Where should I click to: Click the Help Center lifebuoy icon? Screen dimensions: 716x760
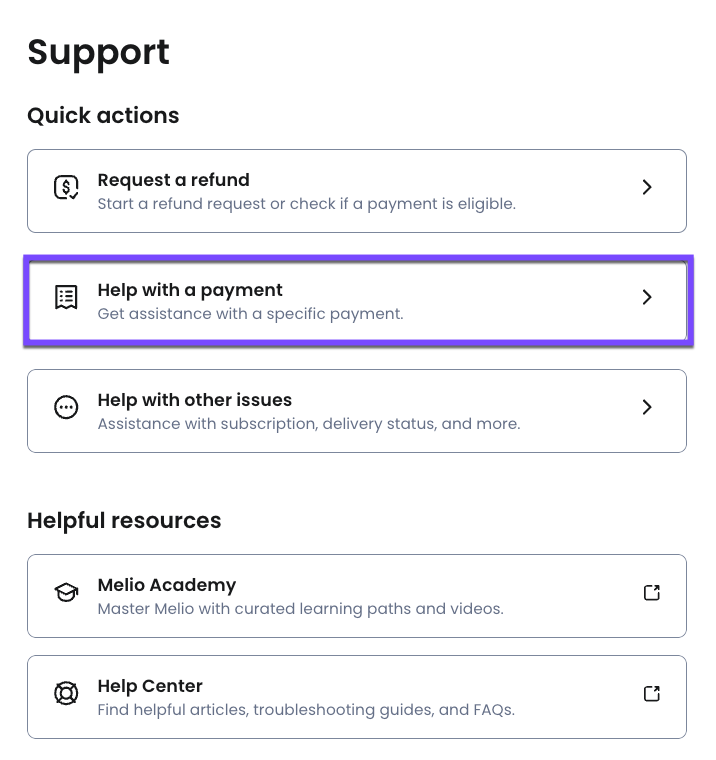tap(66, 693)
